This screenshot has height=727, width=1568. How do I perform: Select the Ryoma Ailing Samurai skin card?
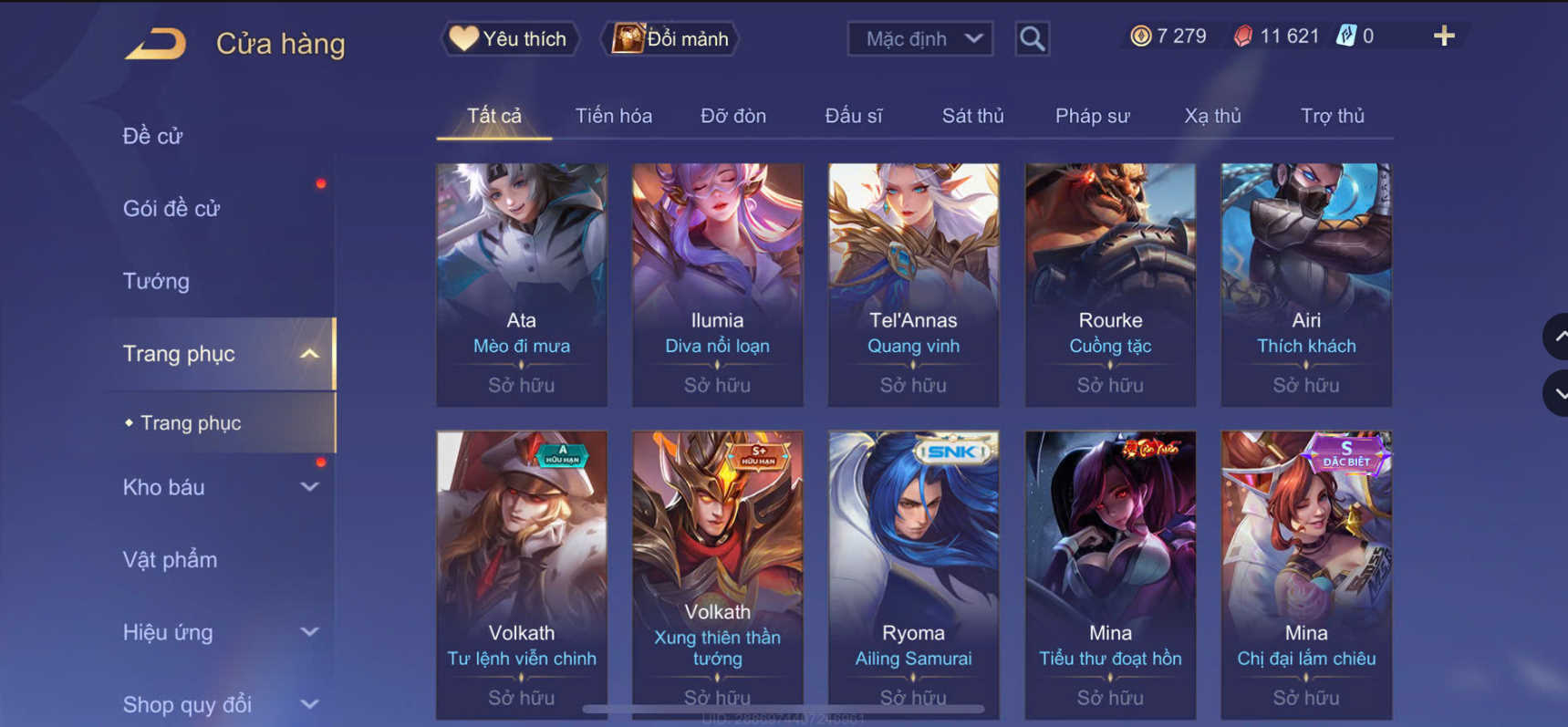click(x=913, y=575)
